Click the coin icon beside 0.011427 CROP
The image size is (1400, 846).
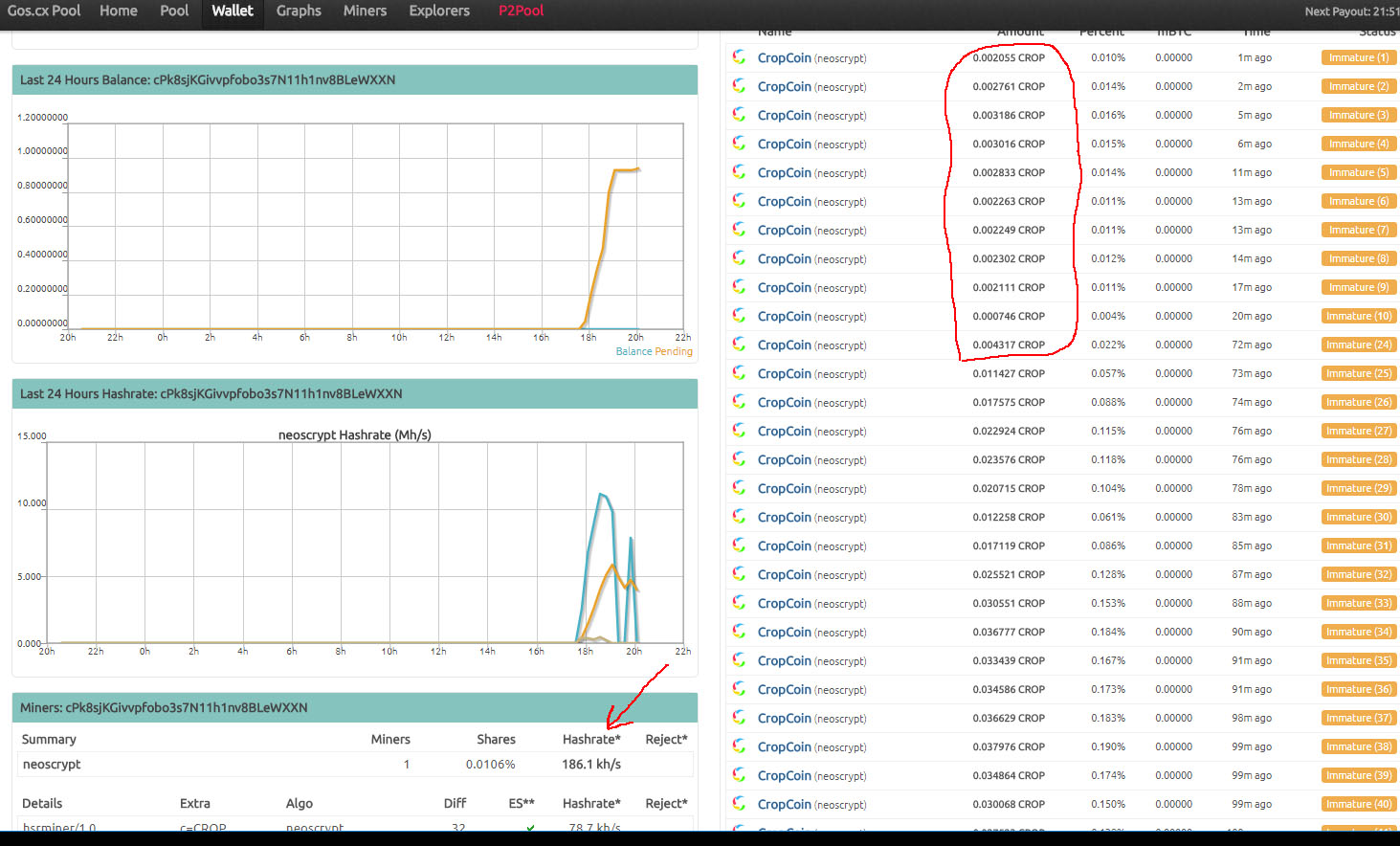739,373
